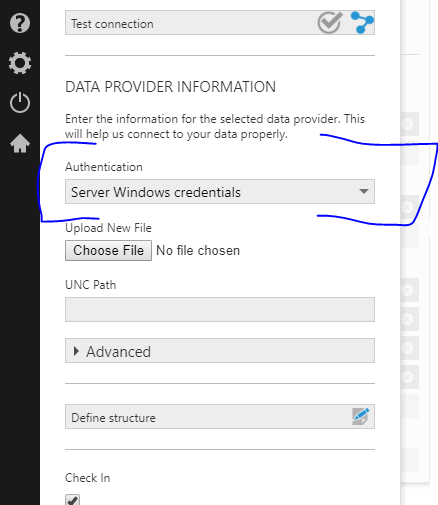
Task: Open the settings gear in sidebar
Action: tap(20, 63)
